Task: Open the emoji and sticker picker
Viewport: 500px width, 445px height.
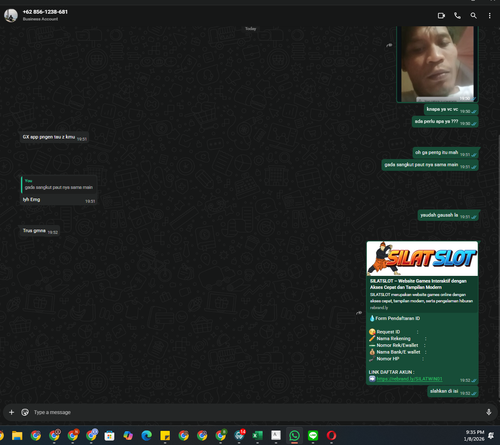Action: [x=25, y=412]
